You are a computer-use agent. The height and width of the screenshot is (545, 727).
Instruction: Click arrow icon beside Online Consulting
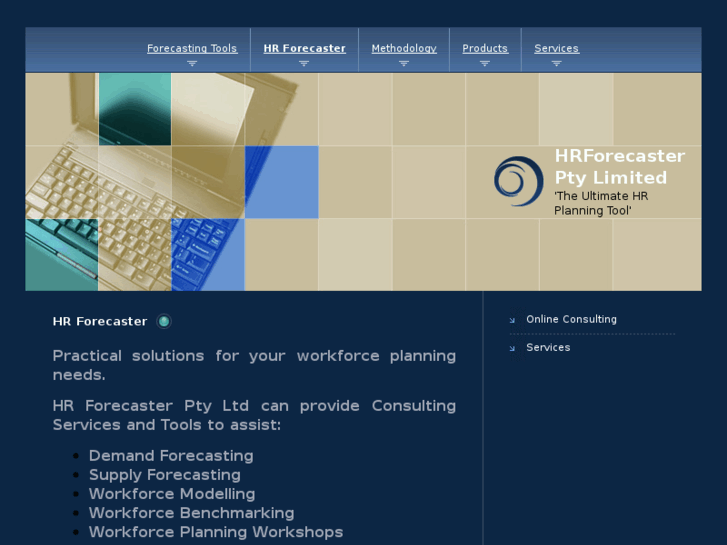[x=512, y=320]
